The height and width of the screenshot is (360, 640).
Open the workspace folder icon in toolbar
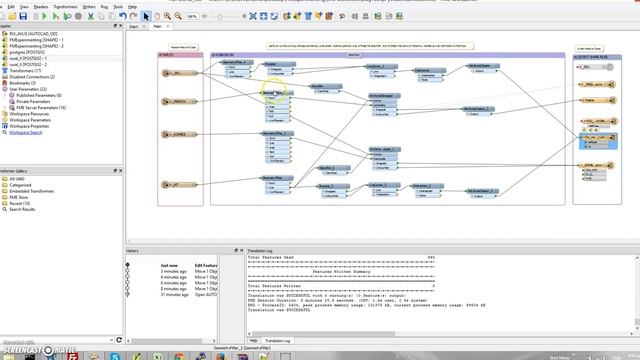click(x=12, y=16)
